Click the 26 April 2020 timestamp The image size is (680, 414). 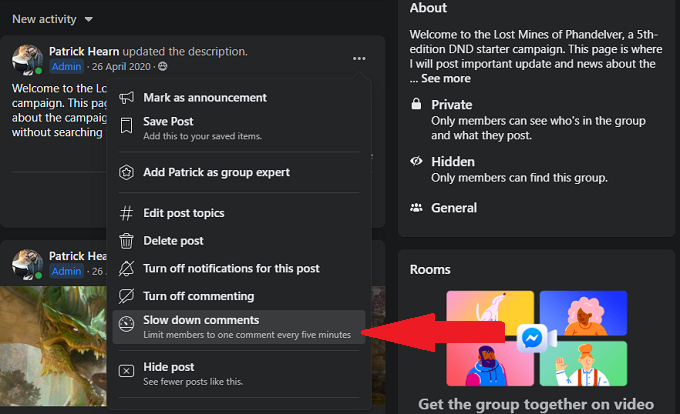pos(120,67)
